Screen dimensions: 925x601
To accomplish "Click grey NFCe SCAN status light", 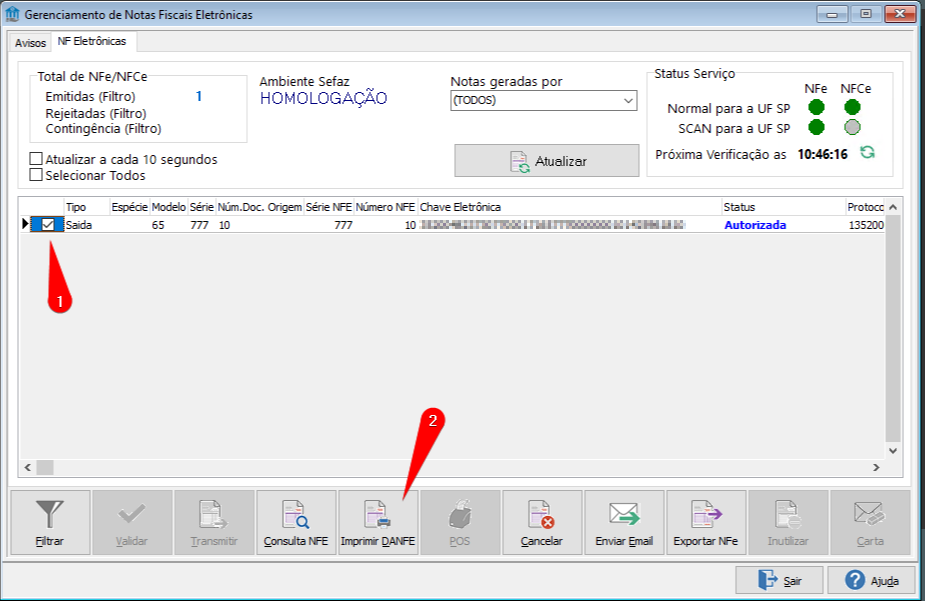I will click(852, 127).
